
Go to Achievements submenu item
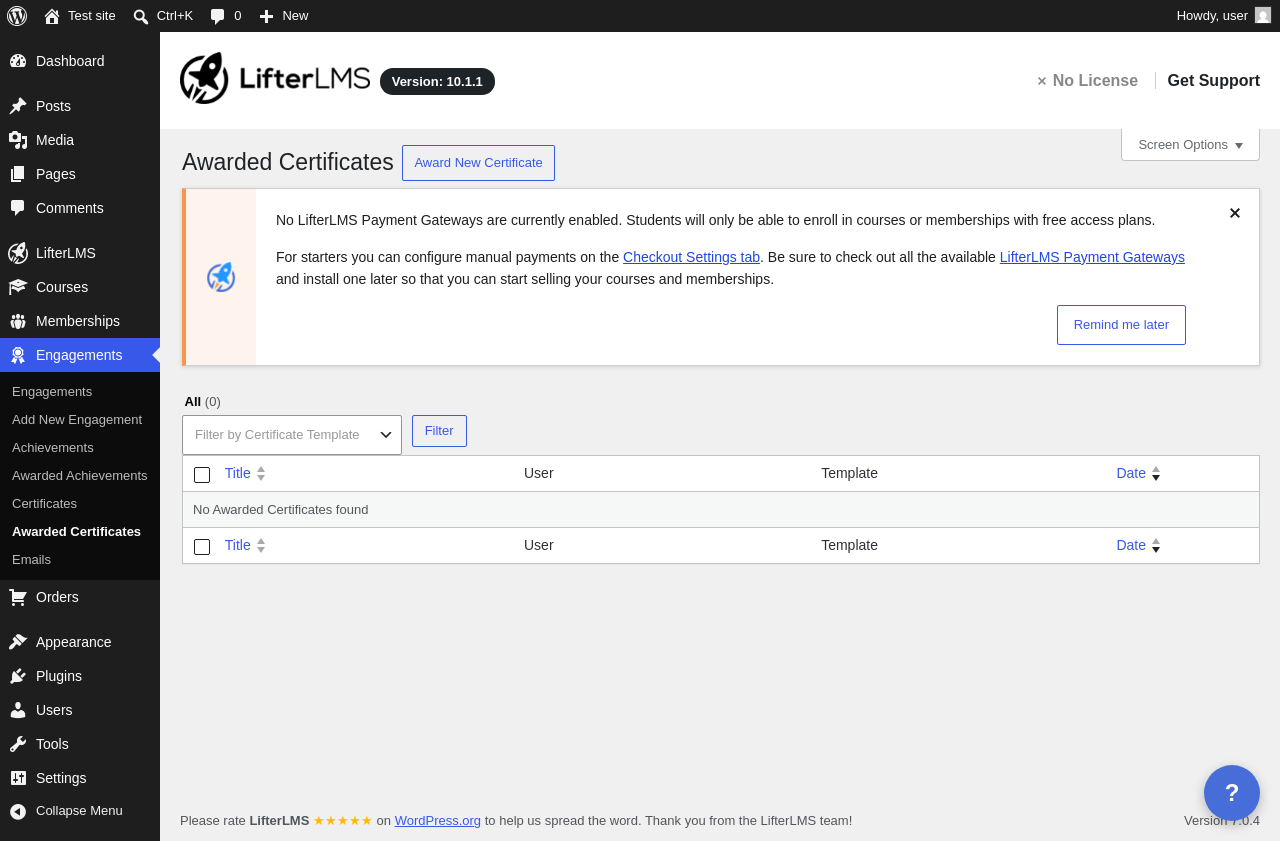(x=53, y=448)
